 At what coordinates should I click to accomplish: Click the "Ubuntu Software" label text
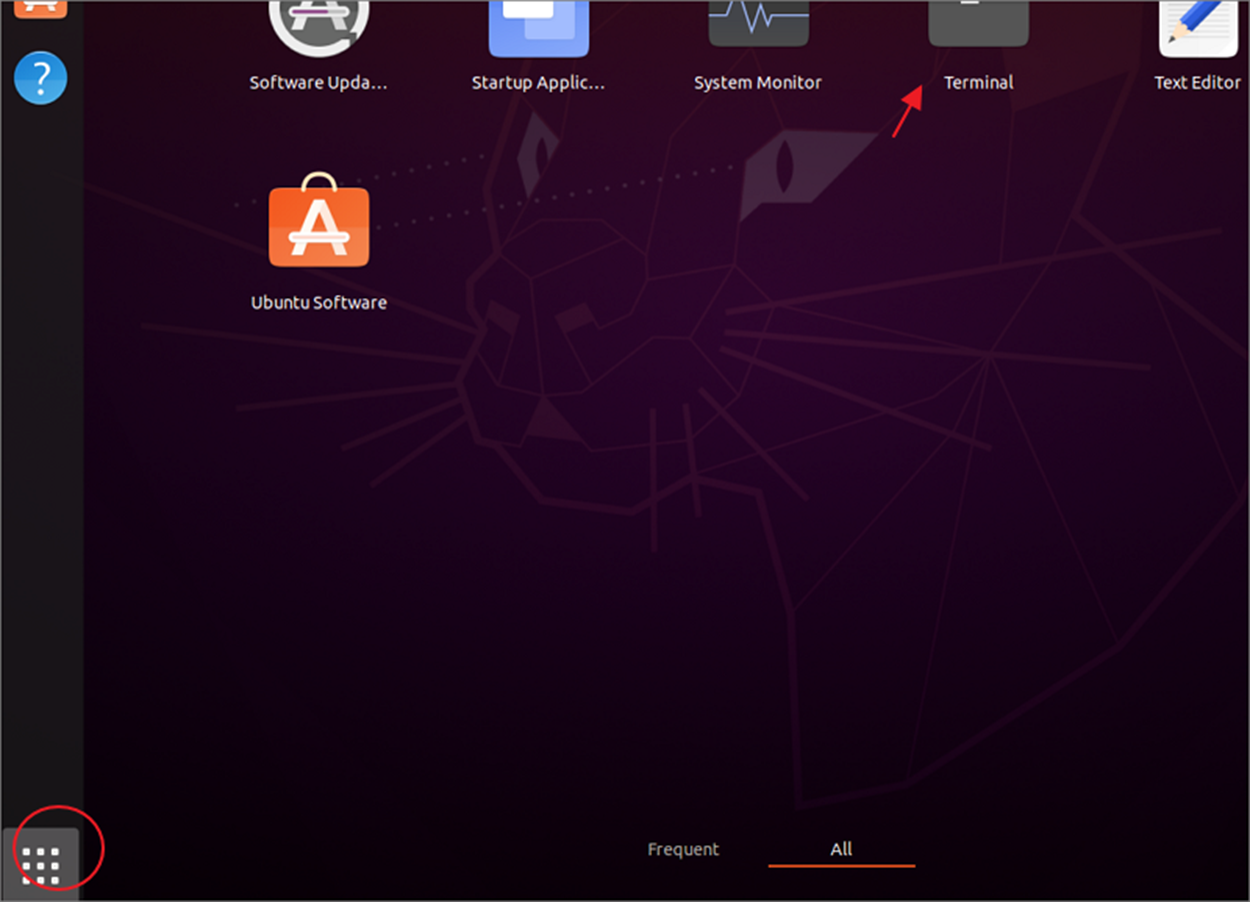[x=319, y=302]
